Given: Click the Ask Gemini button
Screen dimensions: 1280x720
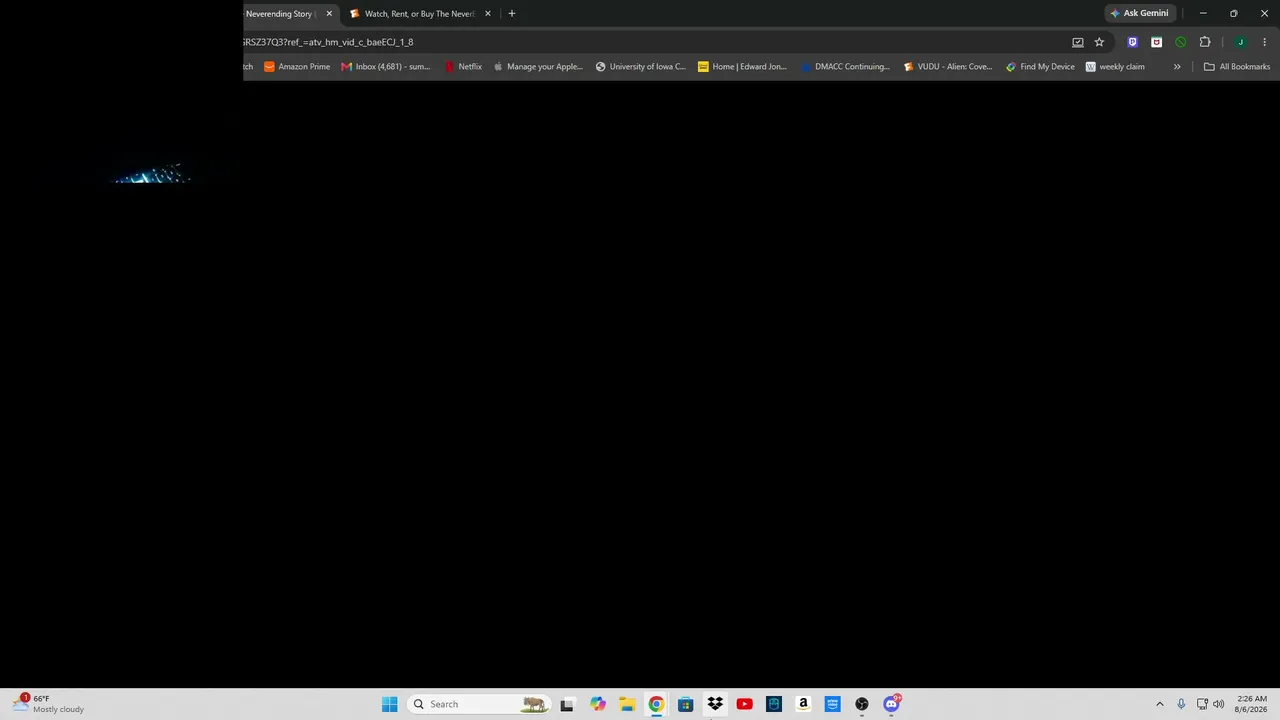Looking at the screenshot, I should pos(1138,14).
